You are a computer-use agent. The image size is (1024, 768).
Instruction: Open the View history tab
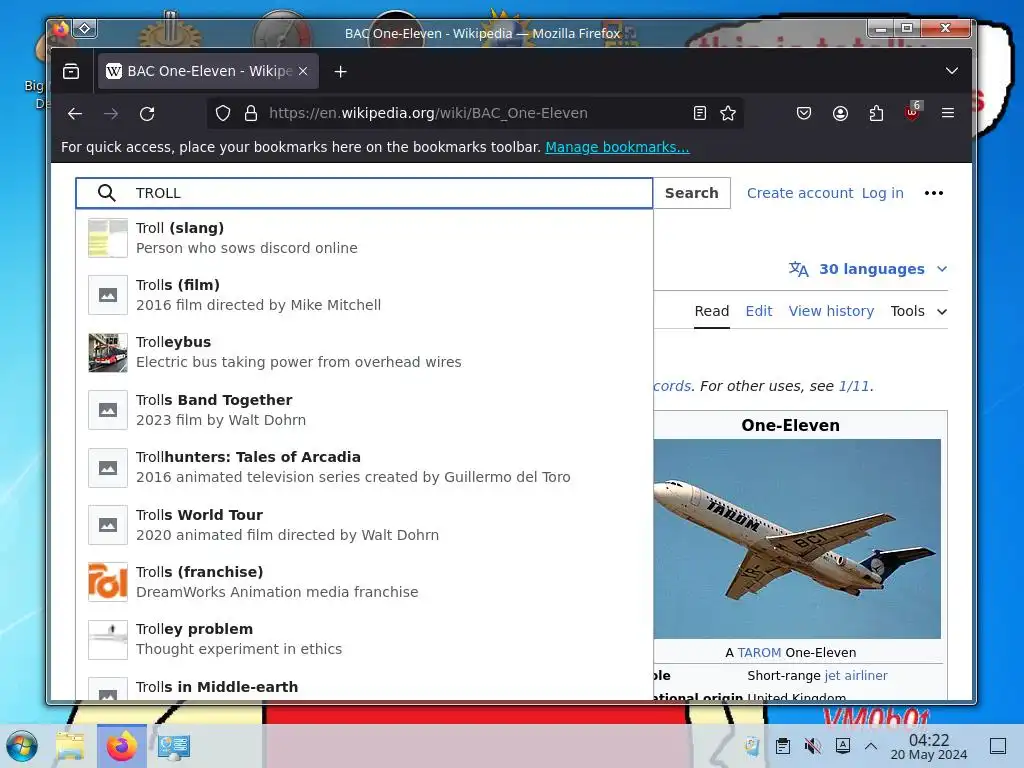(831, 312)
